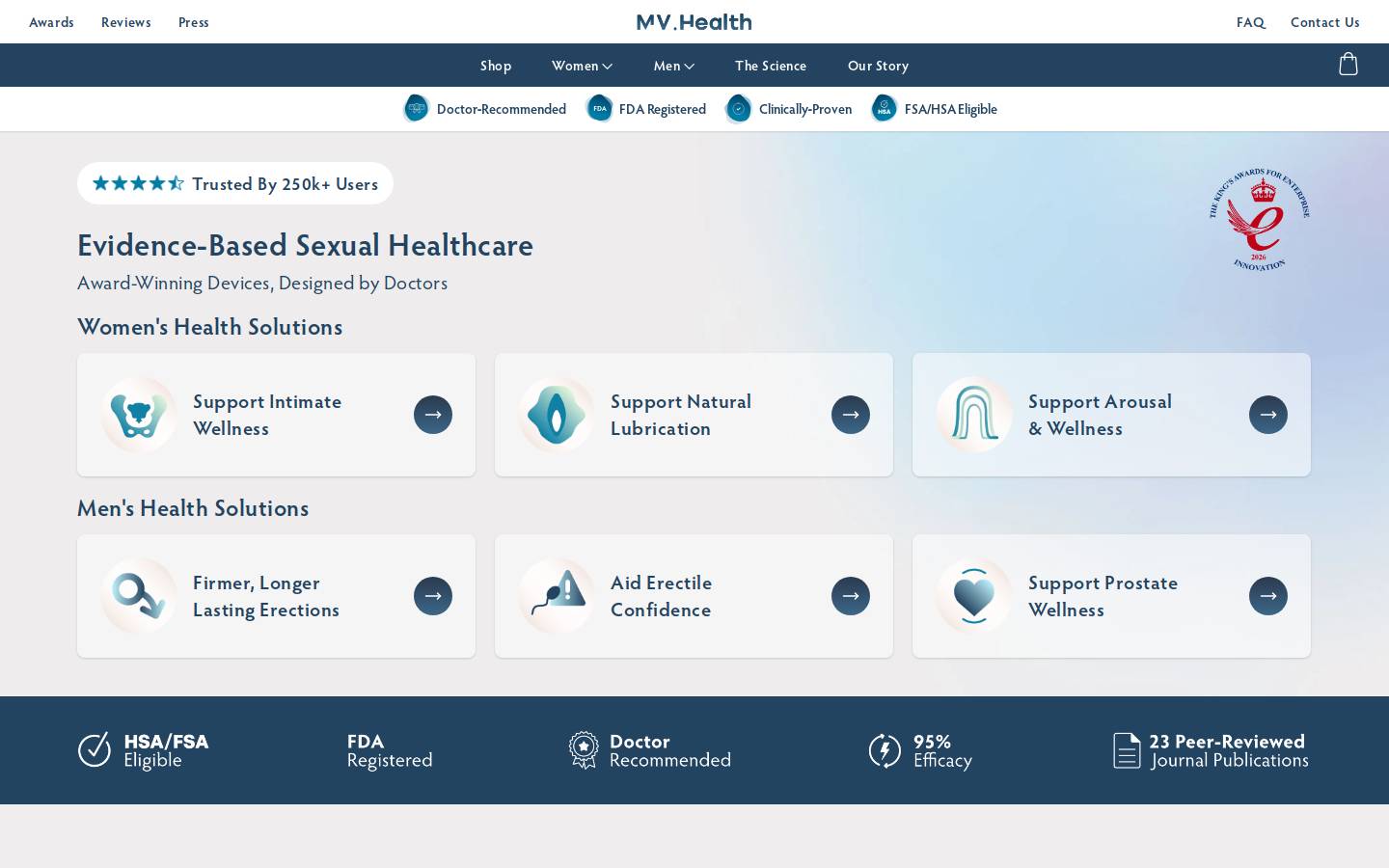Select the Aid Erectile Confidence text

tap(662, 596)
